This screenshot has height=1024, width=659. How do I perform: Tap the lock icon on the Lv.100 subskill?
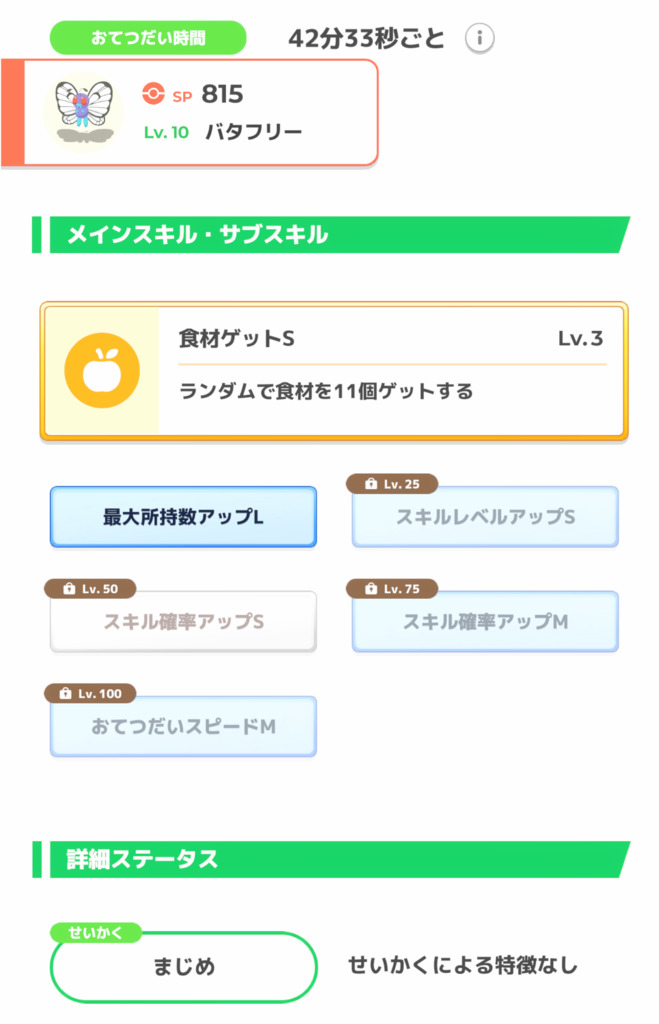click(x=65, y=693)
